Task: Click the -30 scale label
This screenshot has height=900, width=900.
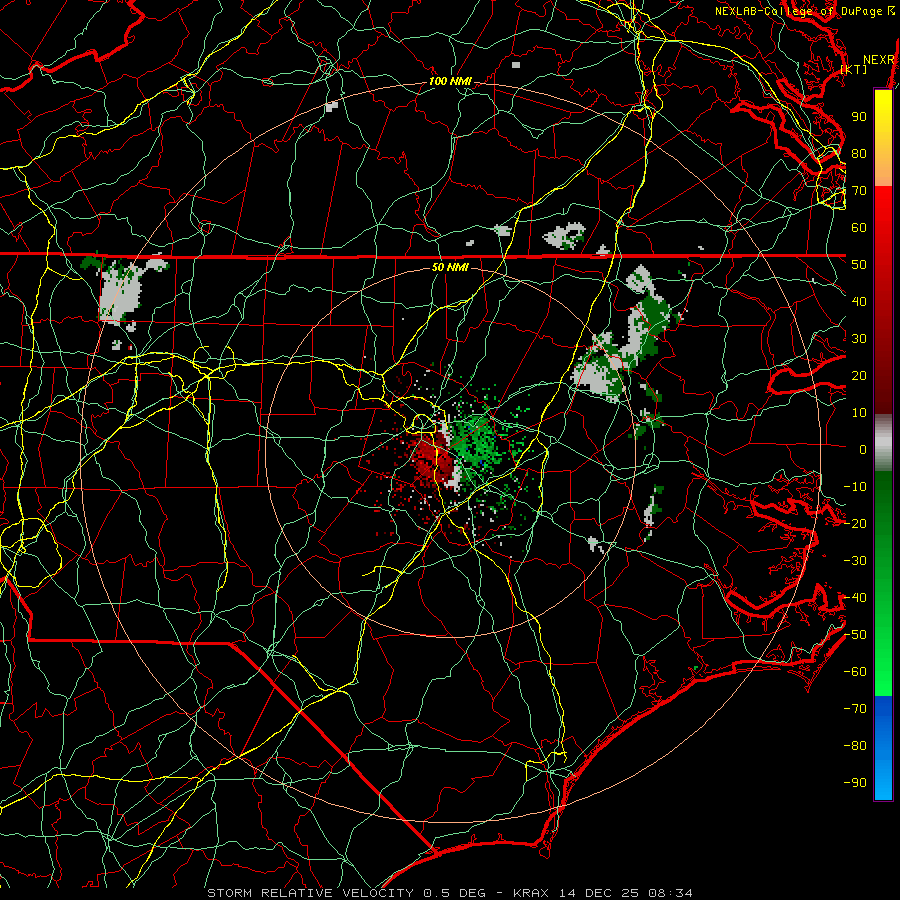Action: click(x=855, y=561)
